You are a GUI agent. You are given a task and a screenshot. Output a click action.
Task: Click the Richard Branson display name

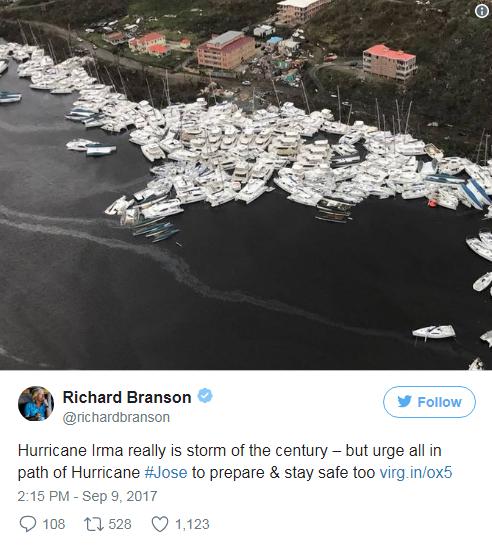(127, 397)
